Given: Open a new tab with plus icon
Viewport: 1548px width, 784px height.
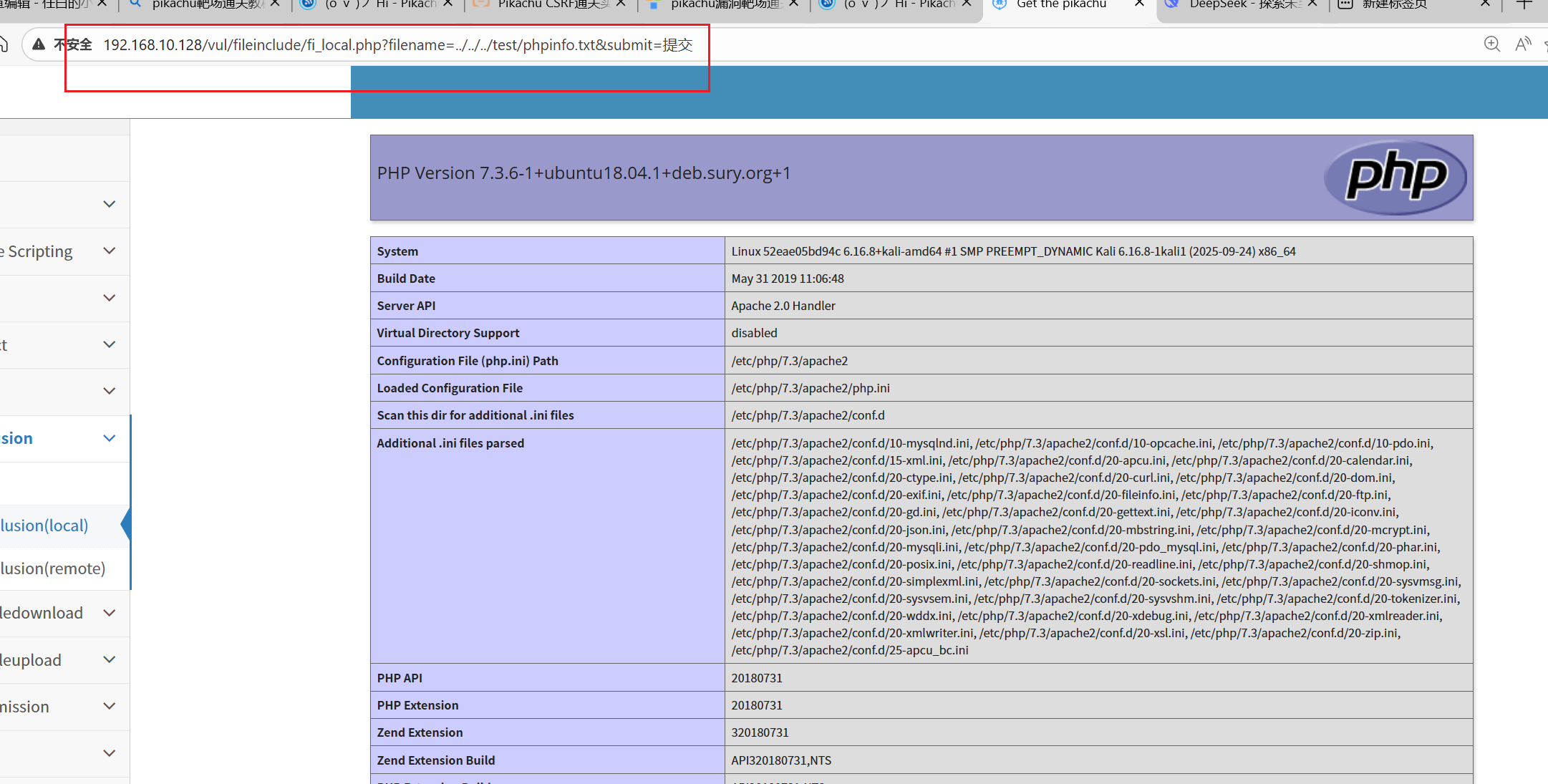Looking at the screenshot, I should pyautogui.click(x=1524, y=4).
